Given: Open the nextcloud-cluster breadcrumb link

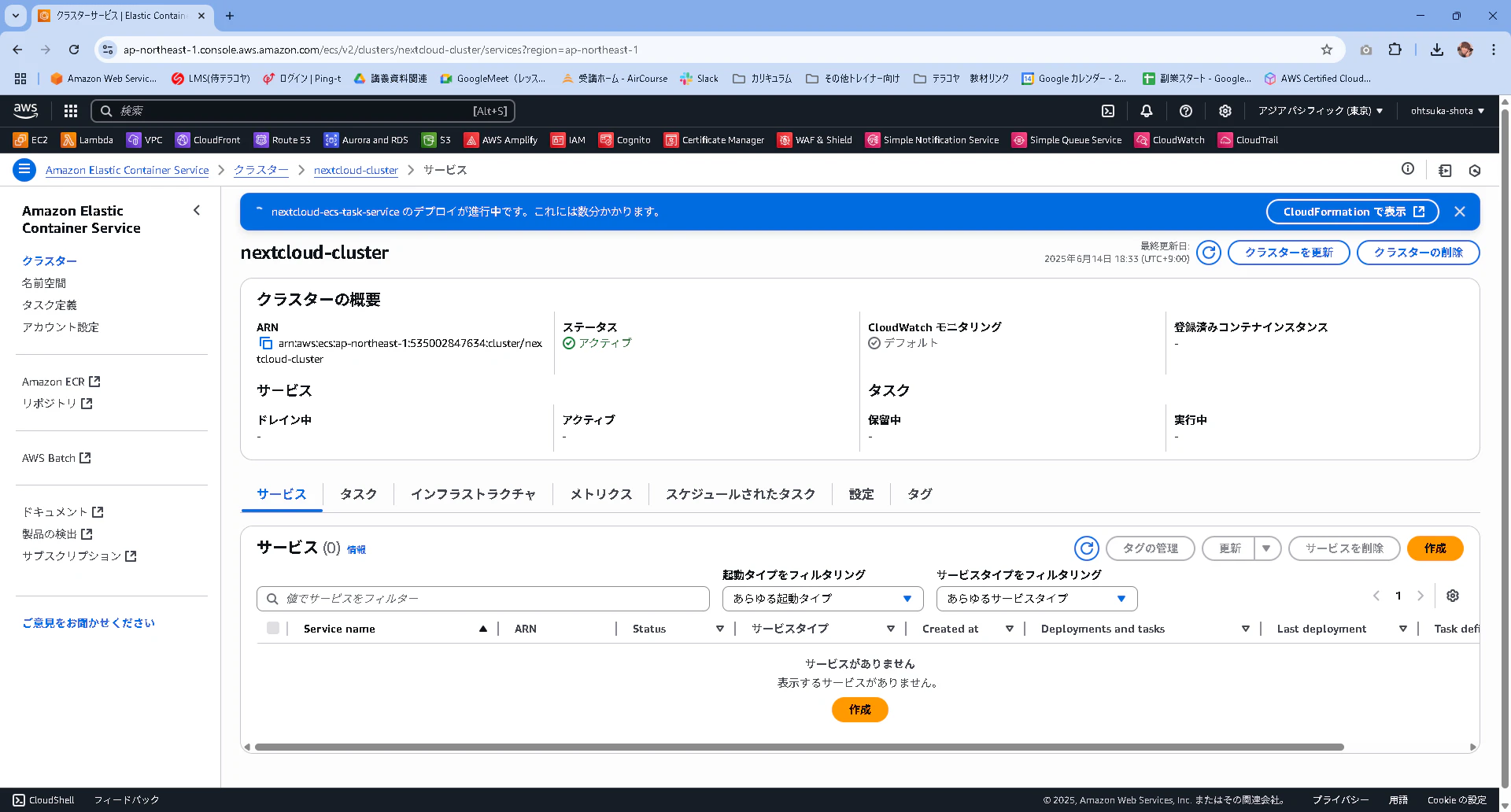Looking at the screenshot, I should tap(356, 170).
